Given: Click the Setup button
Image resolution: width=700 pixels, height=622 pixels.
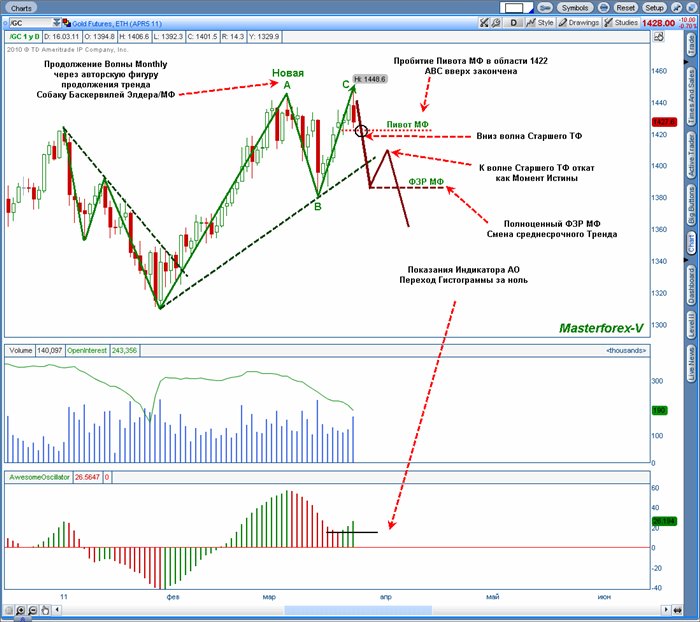Looking at the screenshot, I should (x=654, y=8).
